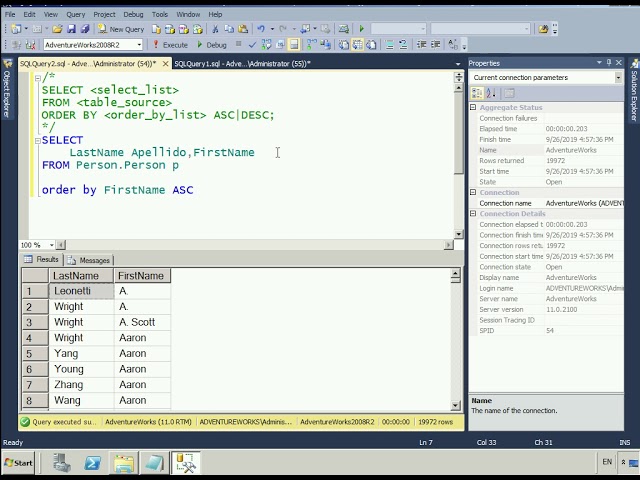
Task: Click the editor vertical scrollbar thumb
Action: (458, 134)
